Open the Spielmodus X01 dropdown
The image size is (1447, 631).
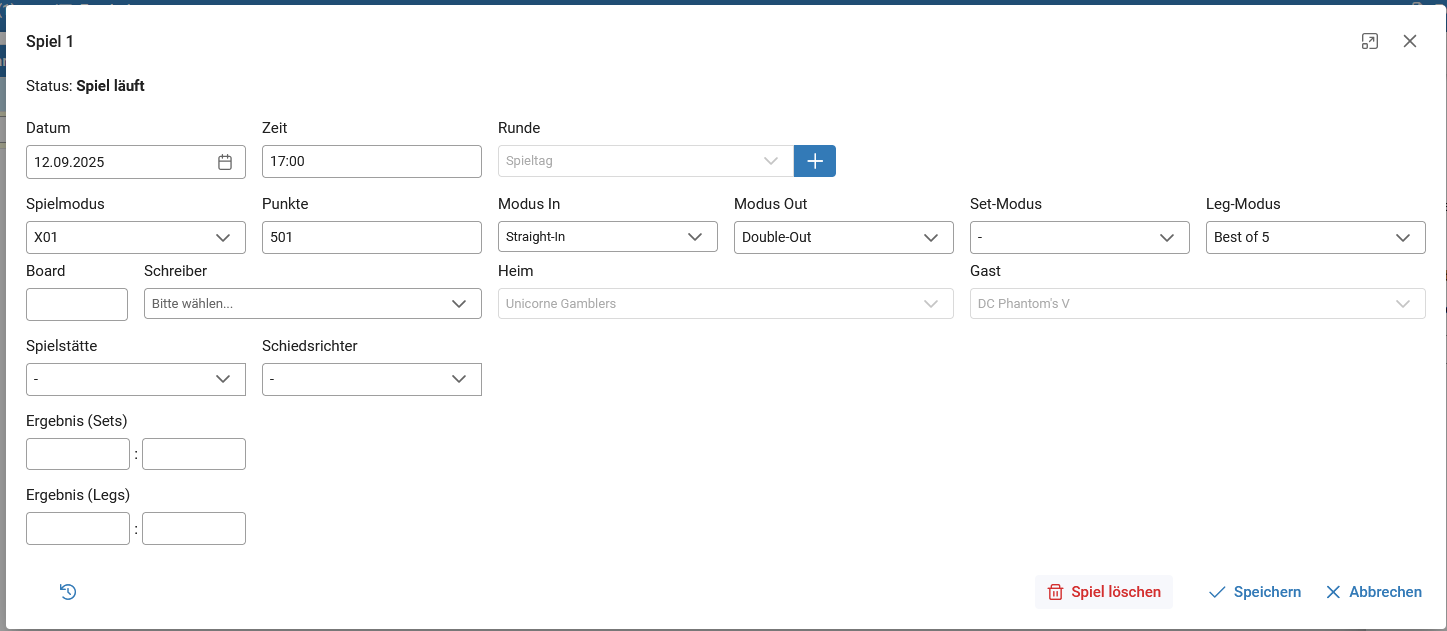(x=136, y=237)
